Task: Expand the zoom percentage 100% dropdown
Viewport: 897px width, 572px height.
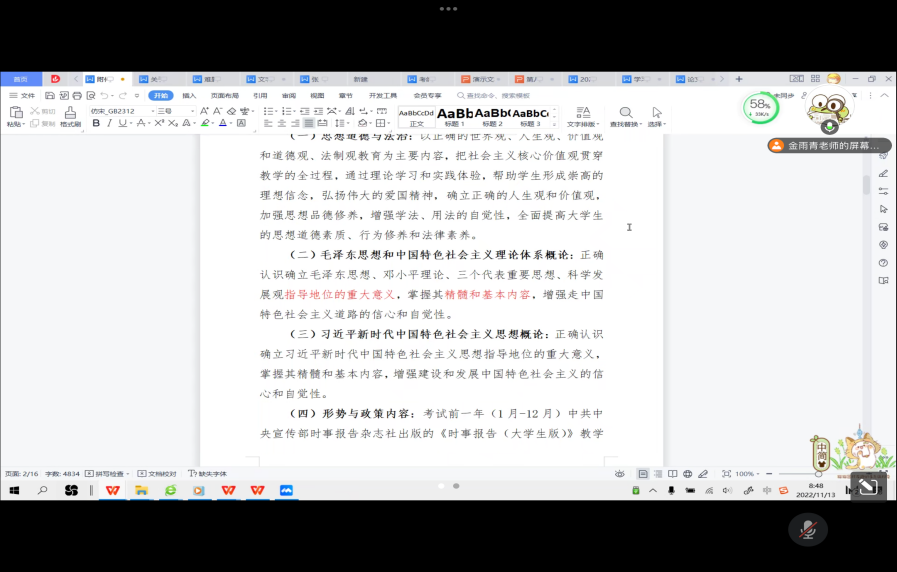Action: coord(746,474)
